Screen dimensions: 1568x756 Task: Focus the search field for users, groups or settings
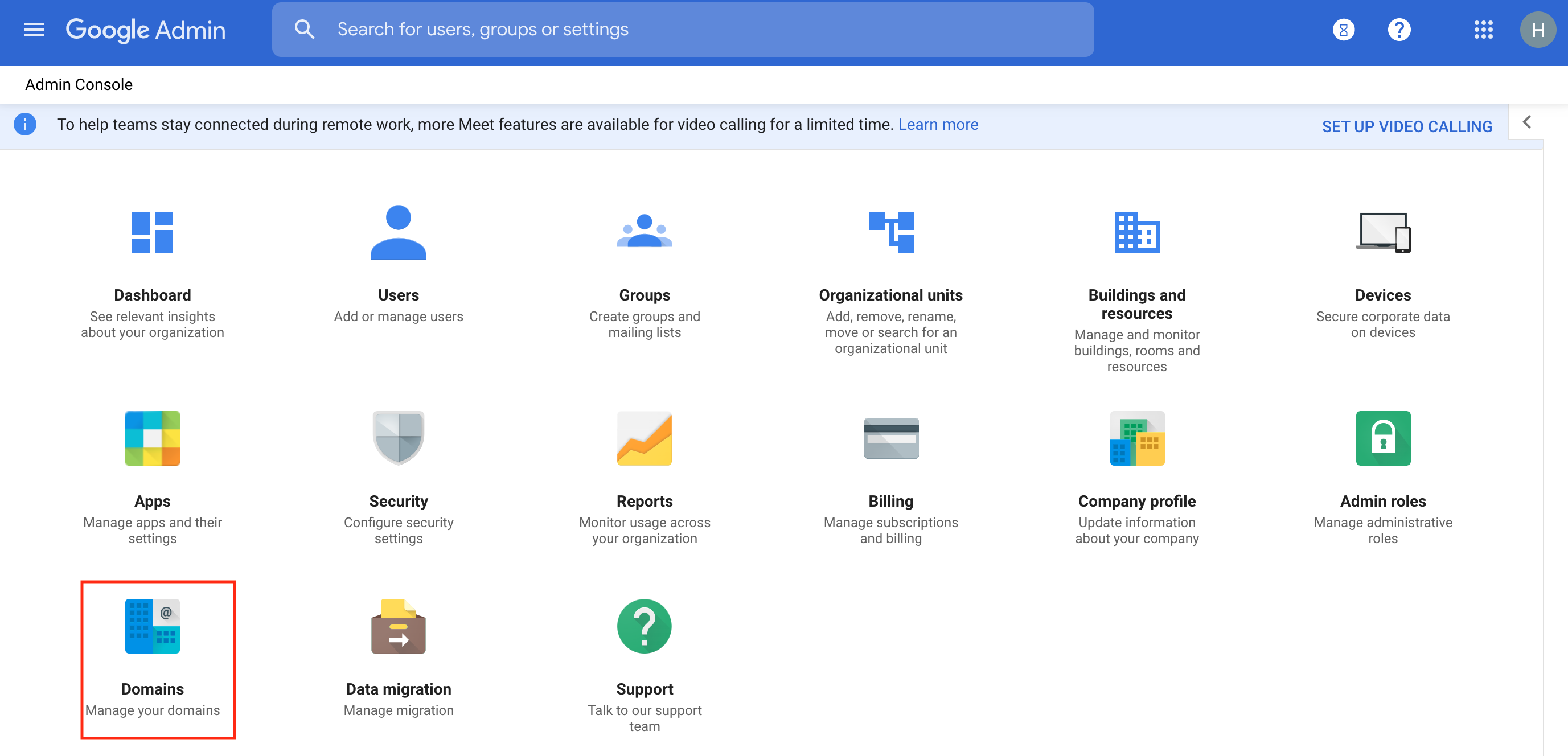pyautogui.click(x=682, y=30)
